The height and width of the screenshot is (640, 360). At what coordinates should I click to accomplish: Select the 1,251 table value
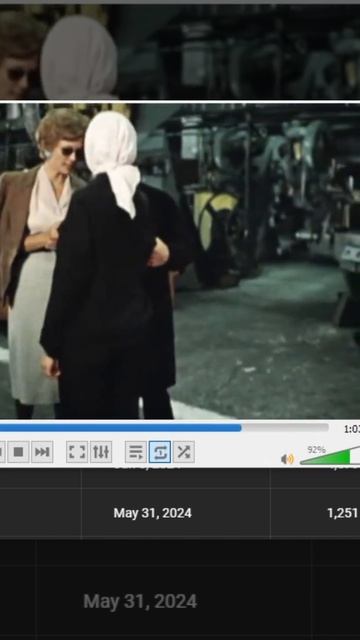pyautogui.click(x=342, y=513)
